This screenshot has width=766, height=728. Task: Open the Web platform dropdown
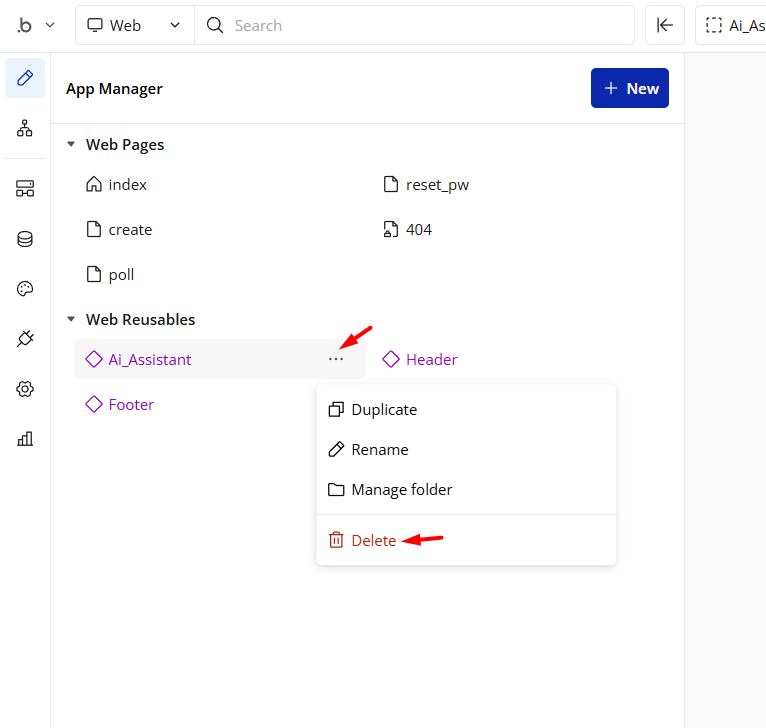pos(134,25)
